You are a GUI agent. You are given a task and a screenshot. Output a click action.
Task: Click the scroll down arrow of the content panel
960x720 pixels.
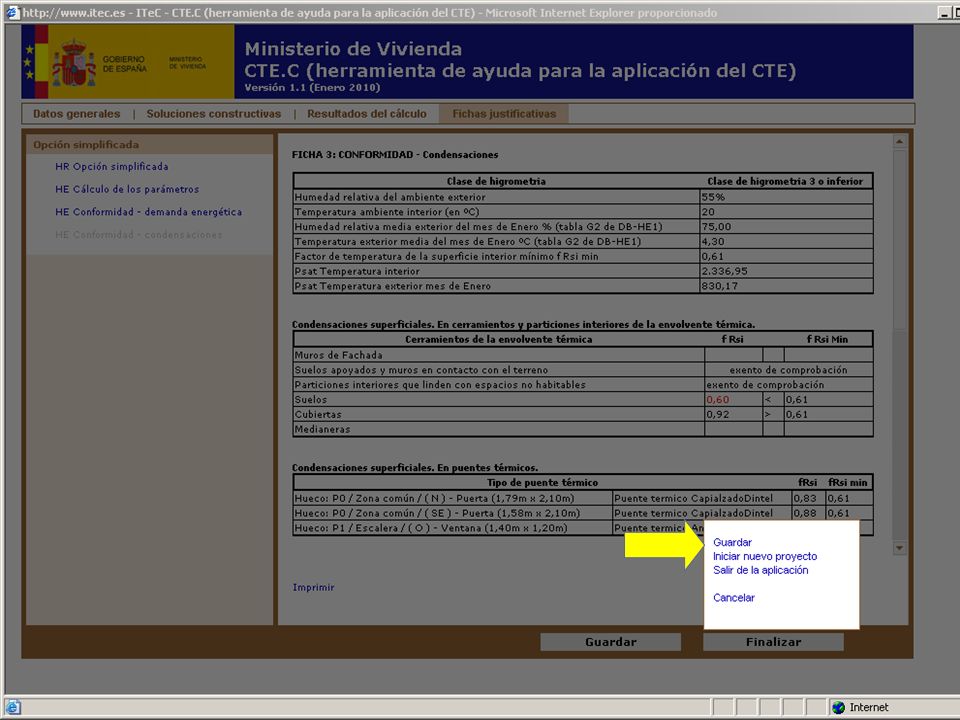tap(899, 548)
